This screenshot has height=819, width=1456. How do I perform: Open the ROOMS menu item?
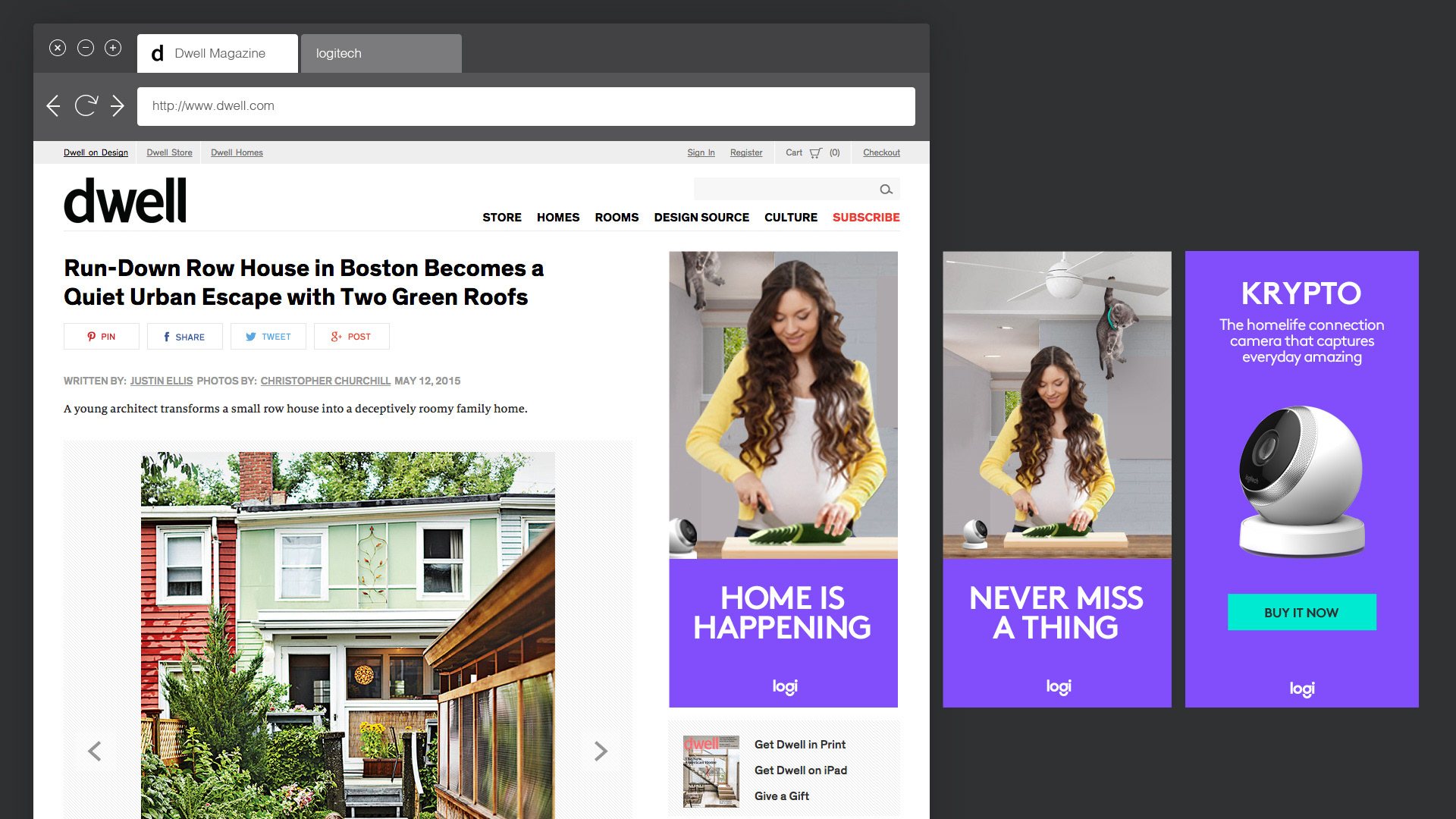pos(617,218)
